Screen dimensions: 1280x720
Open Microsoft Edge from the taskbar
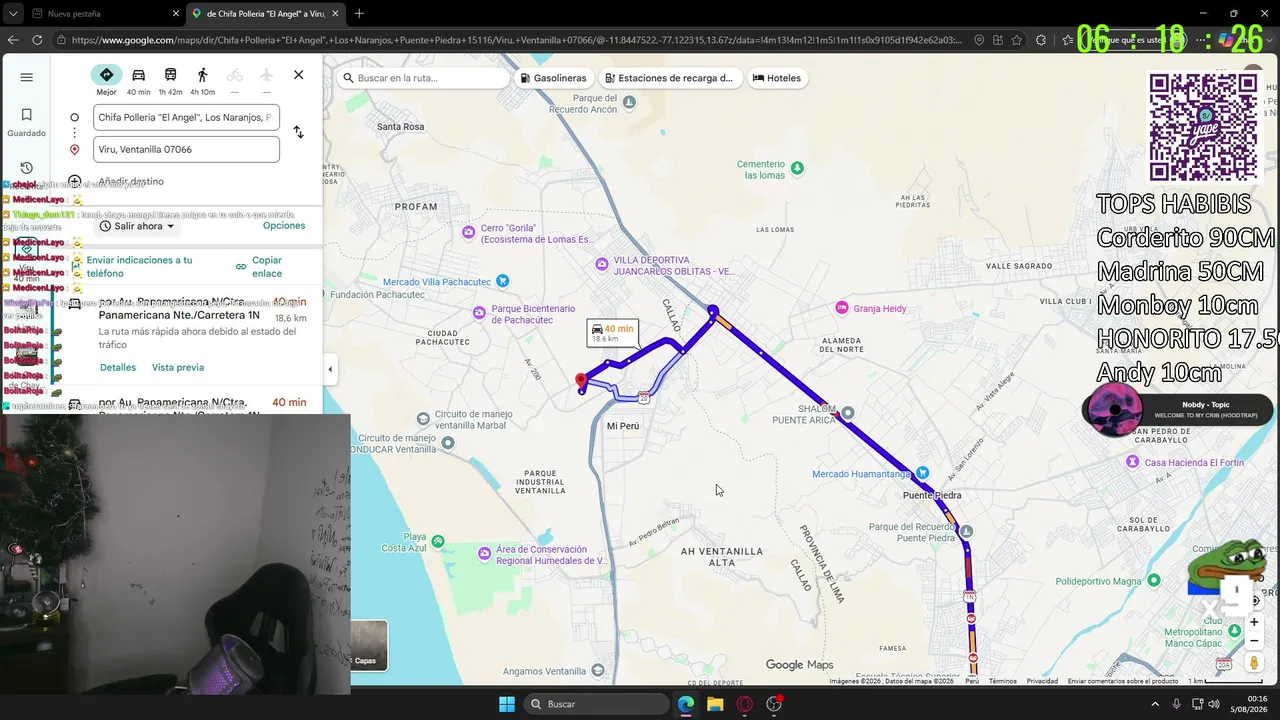point(686,704)
